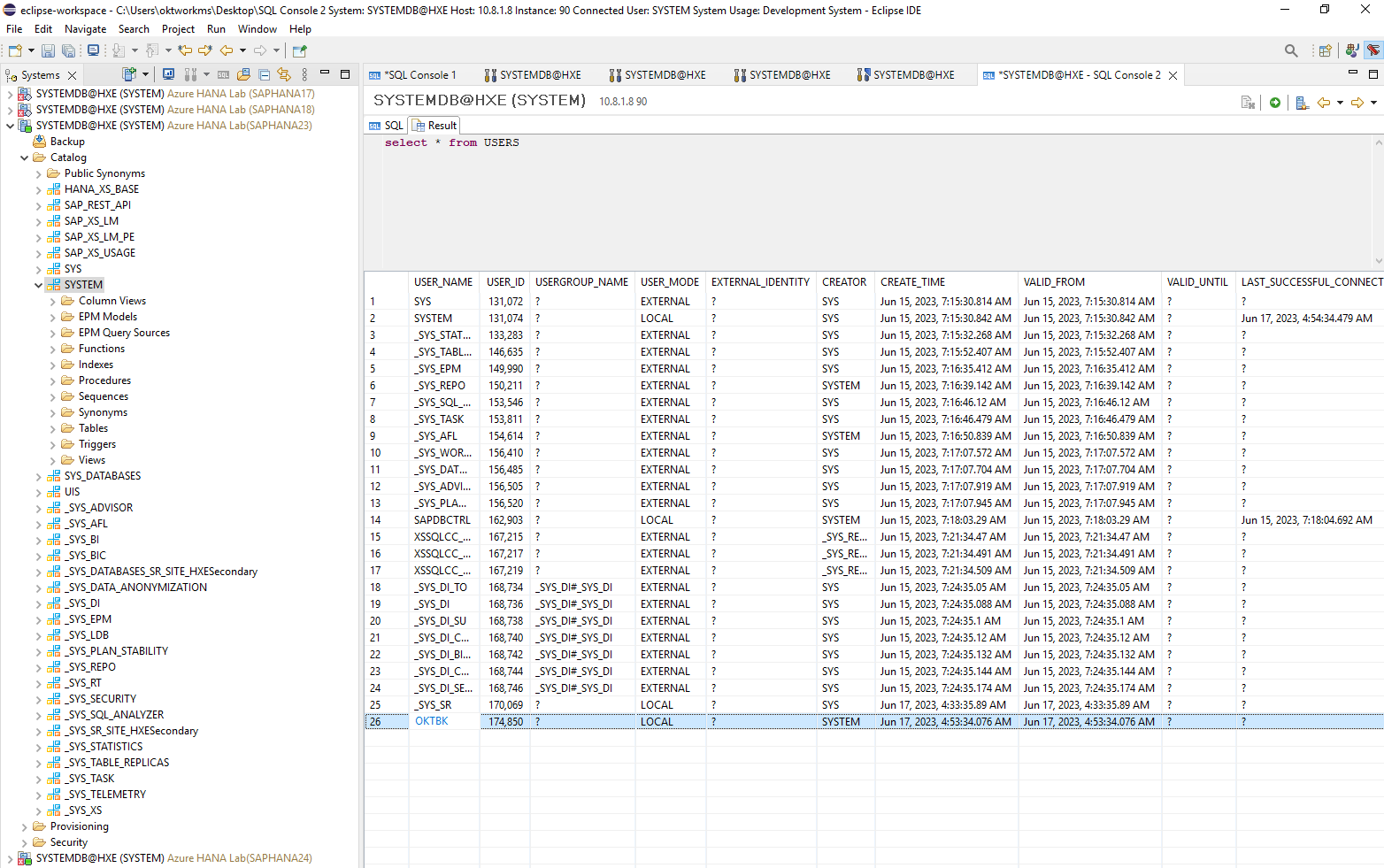1384x868 pixels.
Task: Open Systems view menu dots
Action: [x=304, y=74]
